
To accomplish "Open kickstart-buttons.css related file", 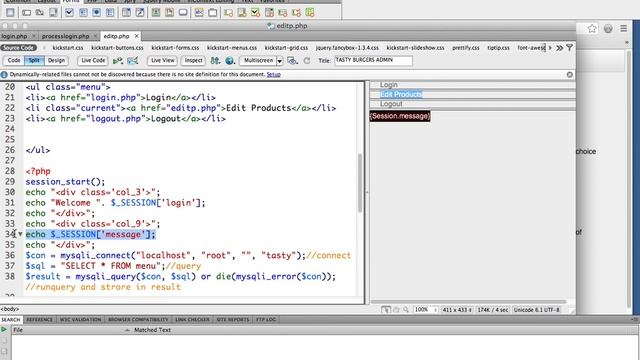I will (x=117, y=48).
